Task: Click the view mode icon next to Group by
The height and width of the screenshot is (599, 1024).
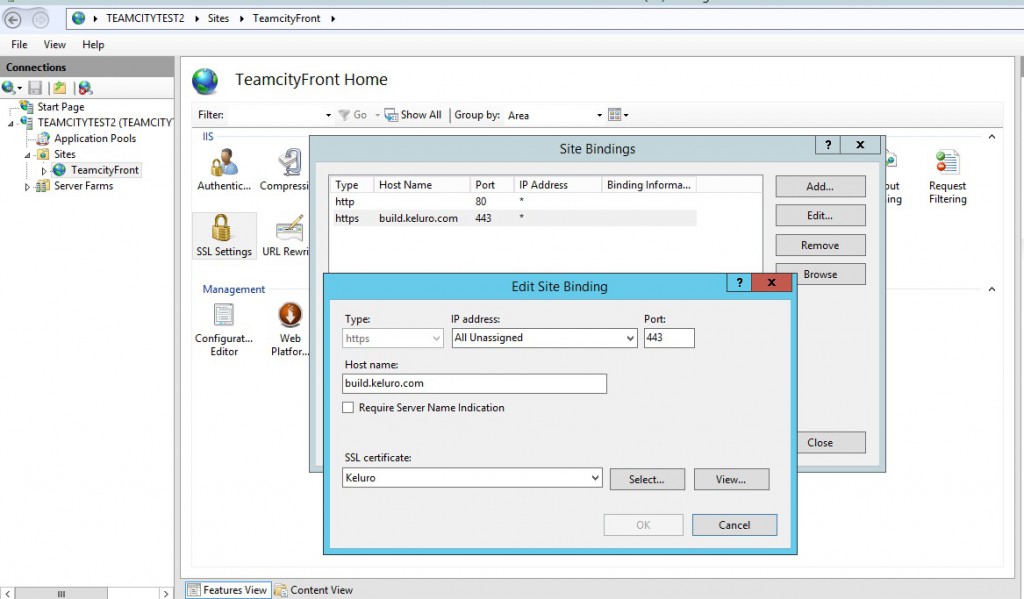Action: tap(617, 115)
